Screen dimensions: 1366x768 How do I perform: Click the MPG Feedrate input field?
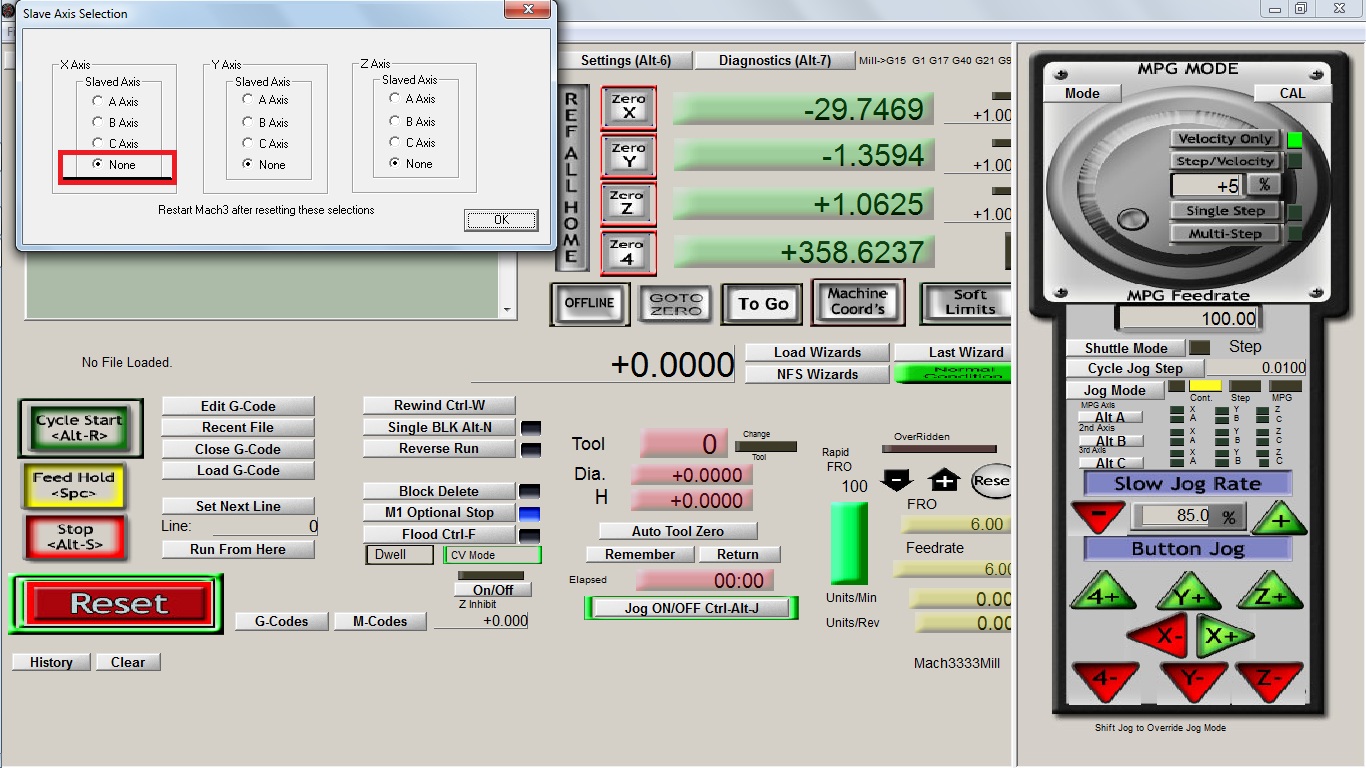(1189, 318)
